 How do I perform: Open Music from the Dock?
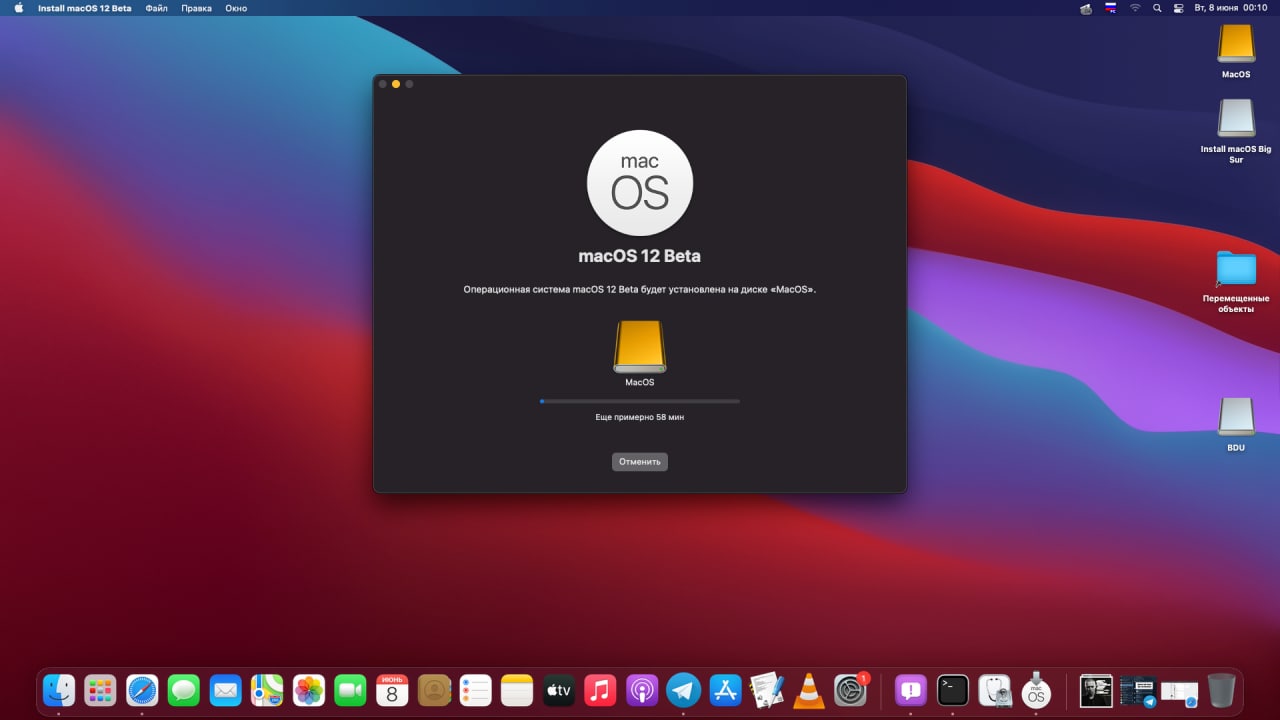[600, 690]
